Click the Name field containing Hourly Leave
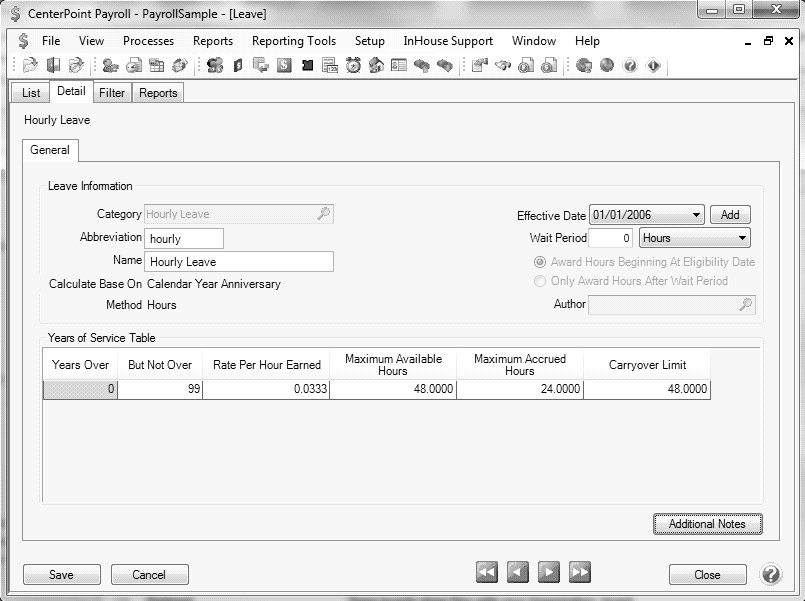805x601 pixels. 239,262
